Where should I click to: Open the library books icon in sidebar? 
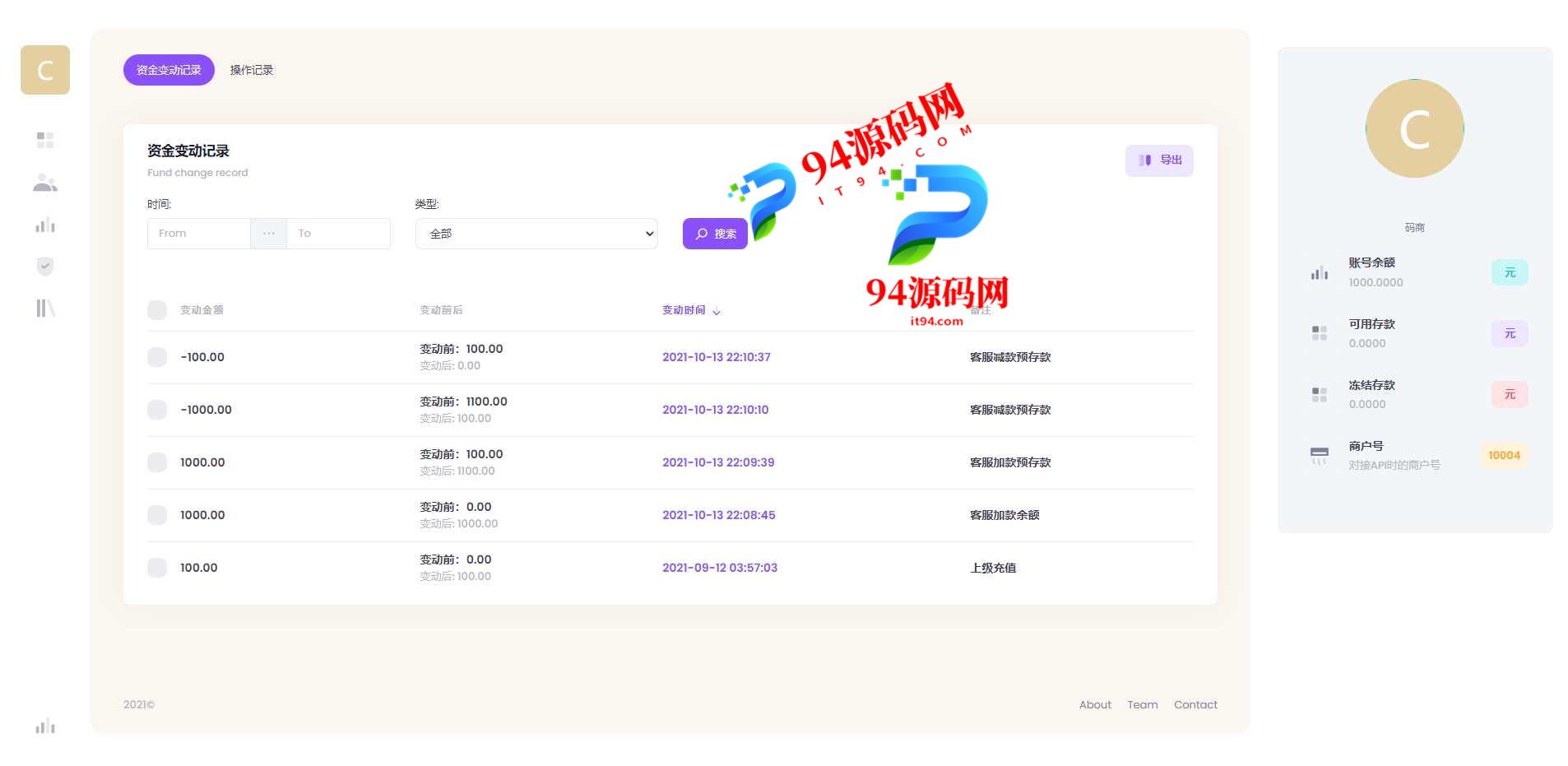tap(45, 308)
